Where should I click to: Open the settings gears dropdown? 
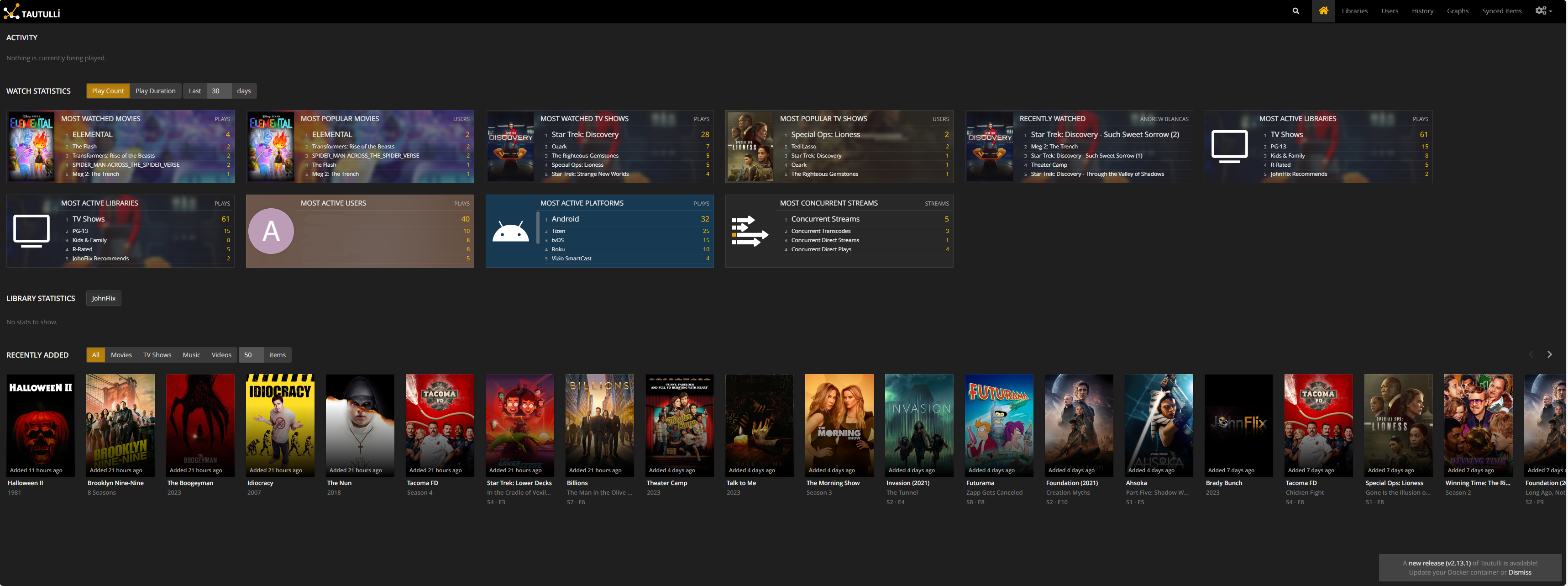[1544, 11]
